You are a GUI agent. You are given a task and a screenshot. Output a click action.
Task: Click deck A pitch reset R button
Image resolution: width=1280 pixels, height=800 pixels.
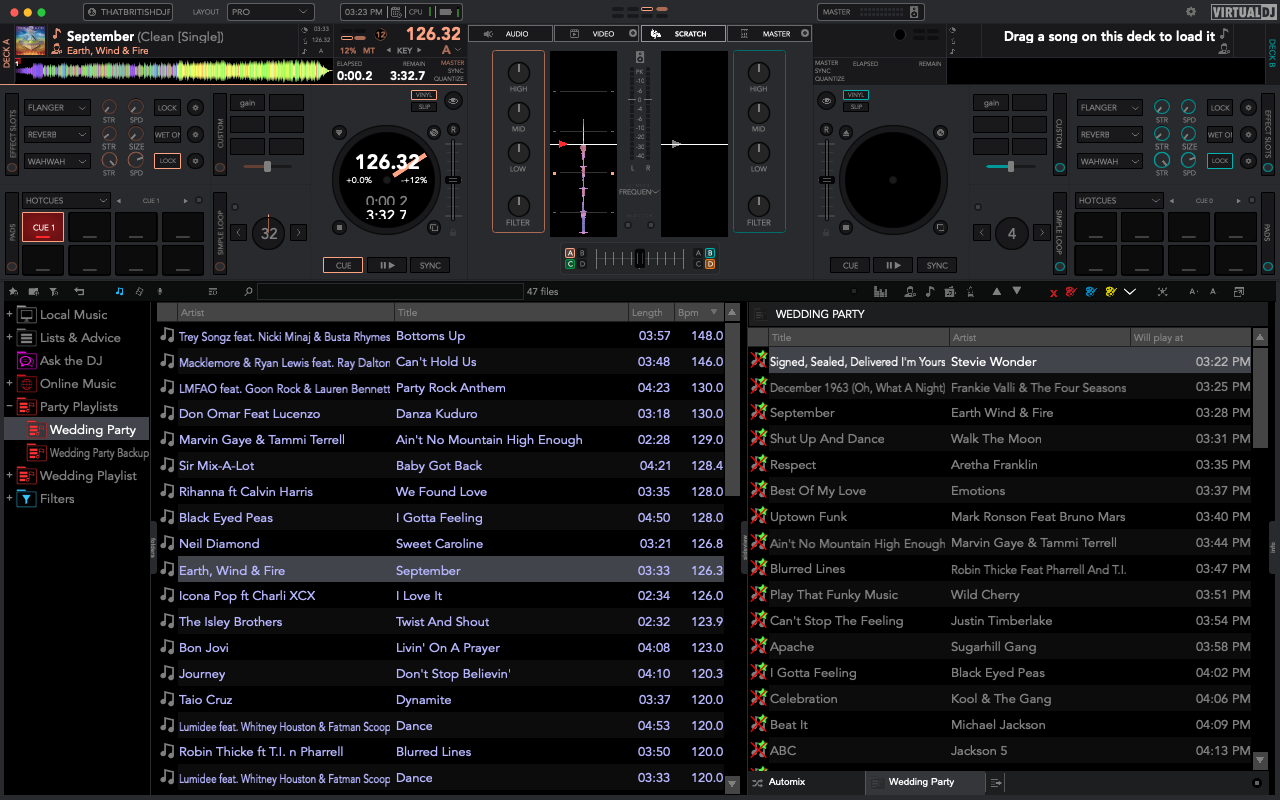pos(453,129)
